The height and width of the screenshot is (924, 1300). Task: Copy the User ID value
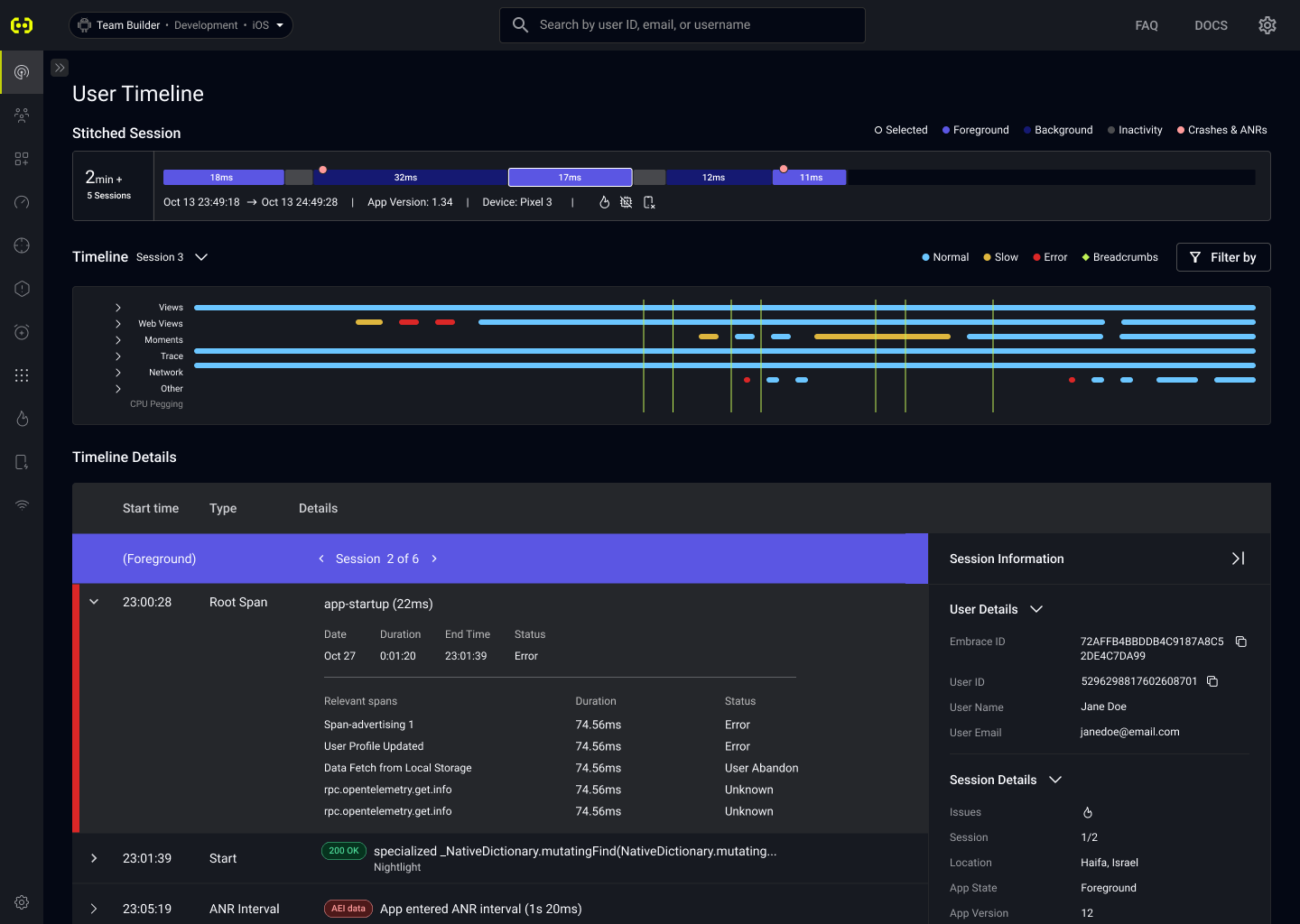point(1212,681)
